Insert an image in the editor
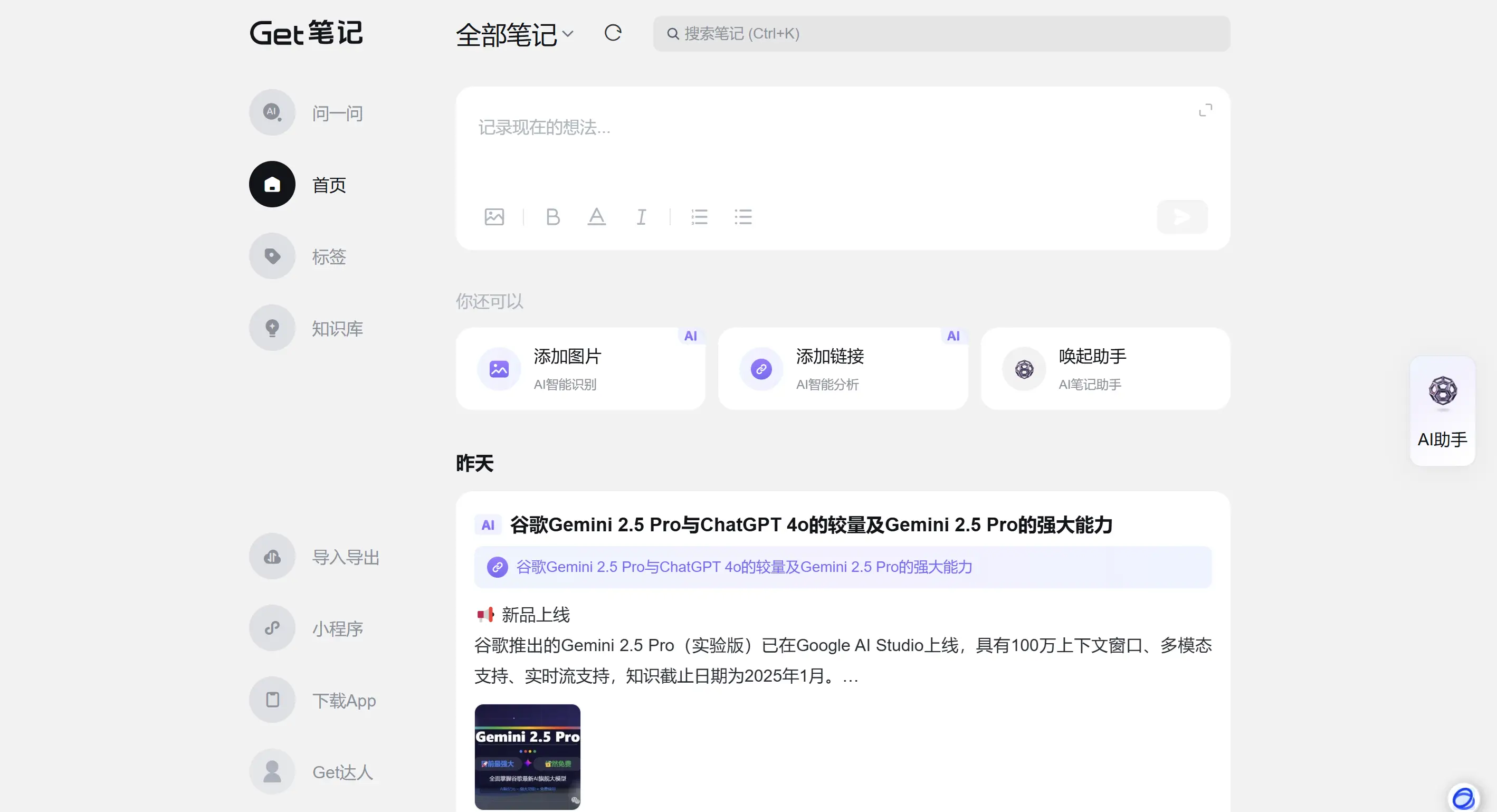1497x812 pixels. (x=494, y=217)
